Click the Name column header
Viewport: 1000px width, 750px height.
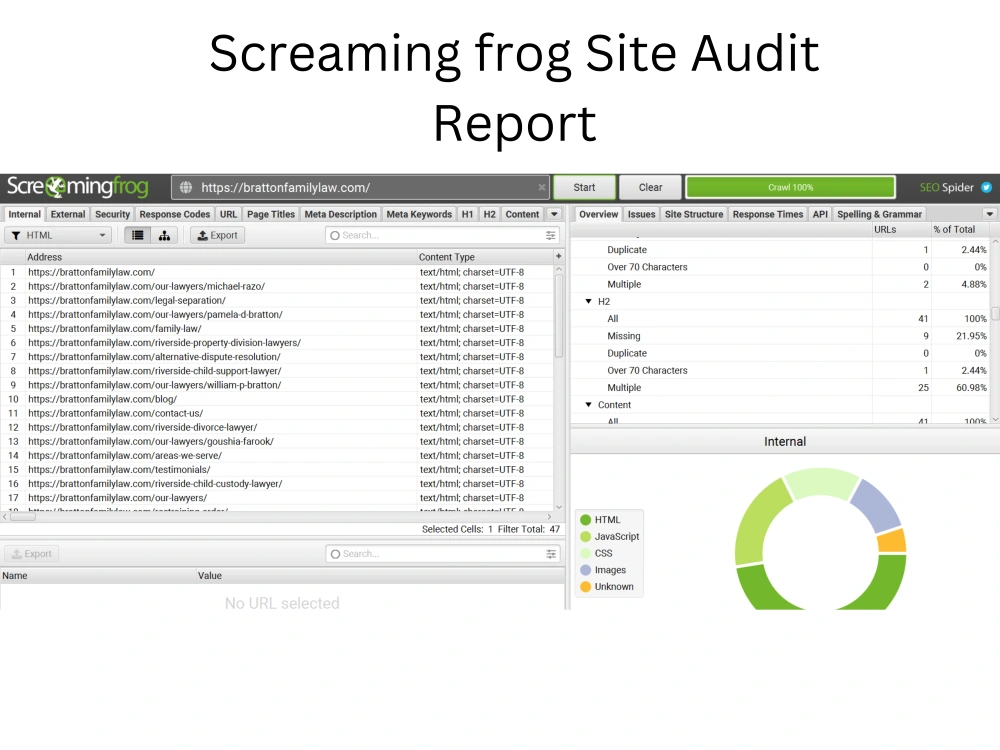coord(98,575)
